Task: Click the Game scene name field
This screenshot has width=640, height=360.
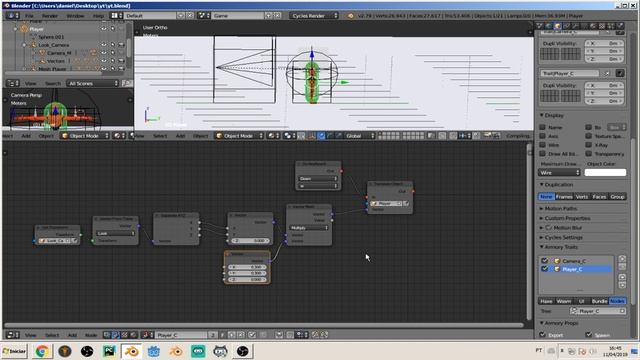Action: pos(238,16)
